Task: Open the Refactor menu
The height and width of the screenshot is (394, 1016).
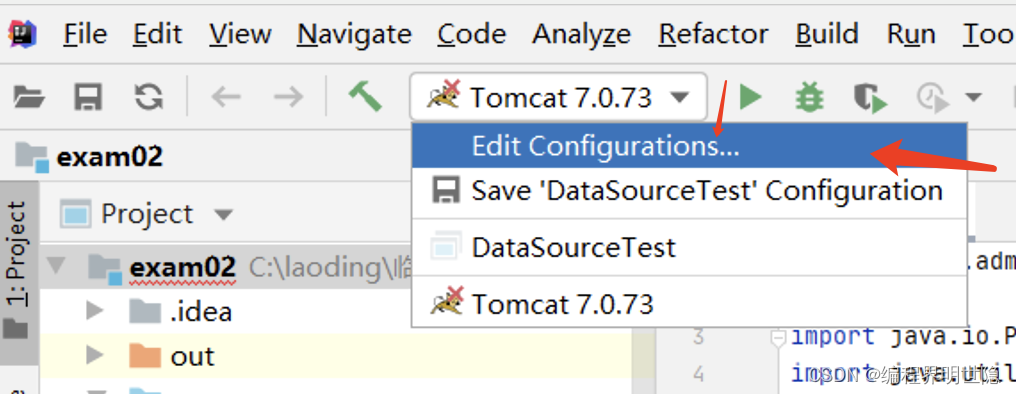Action: click(x=713, y=34)
